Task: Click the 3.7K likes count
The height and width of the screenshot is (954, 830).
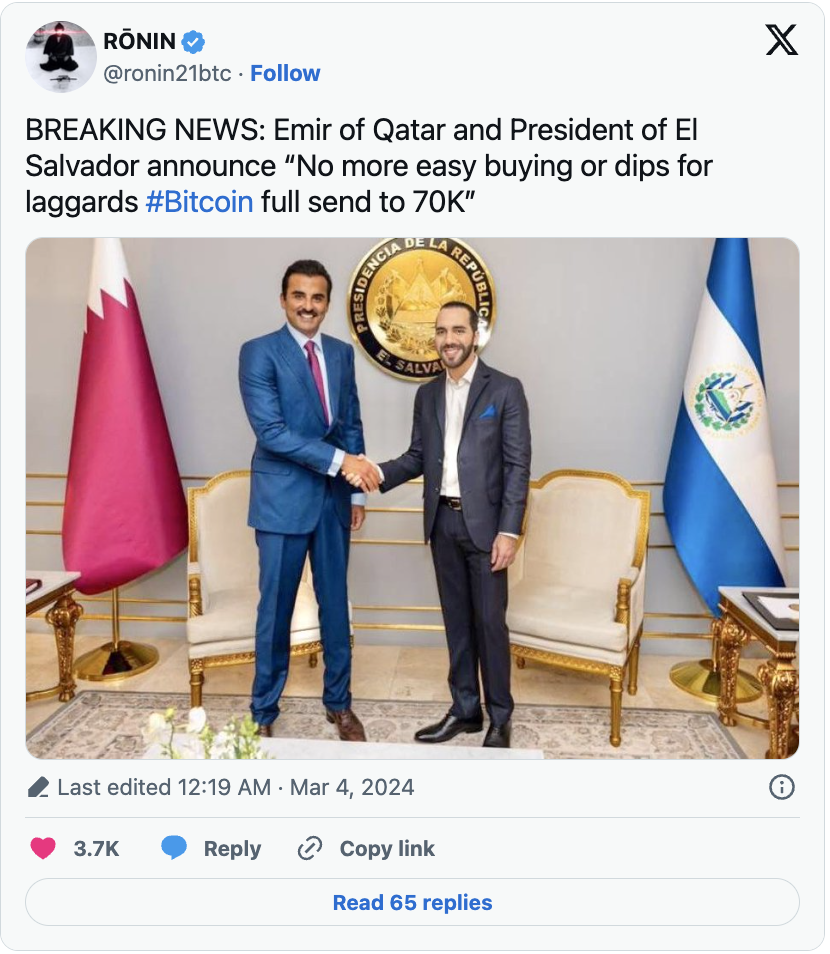Action: pyautogui.click(x=96, y=848)
